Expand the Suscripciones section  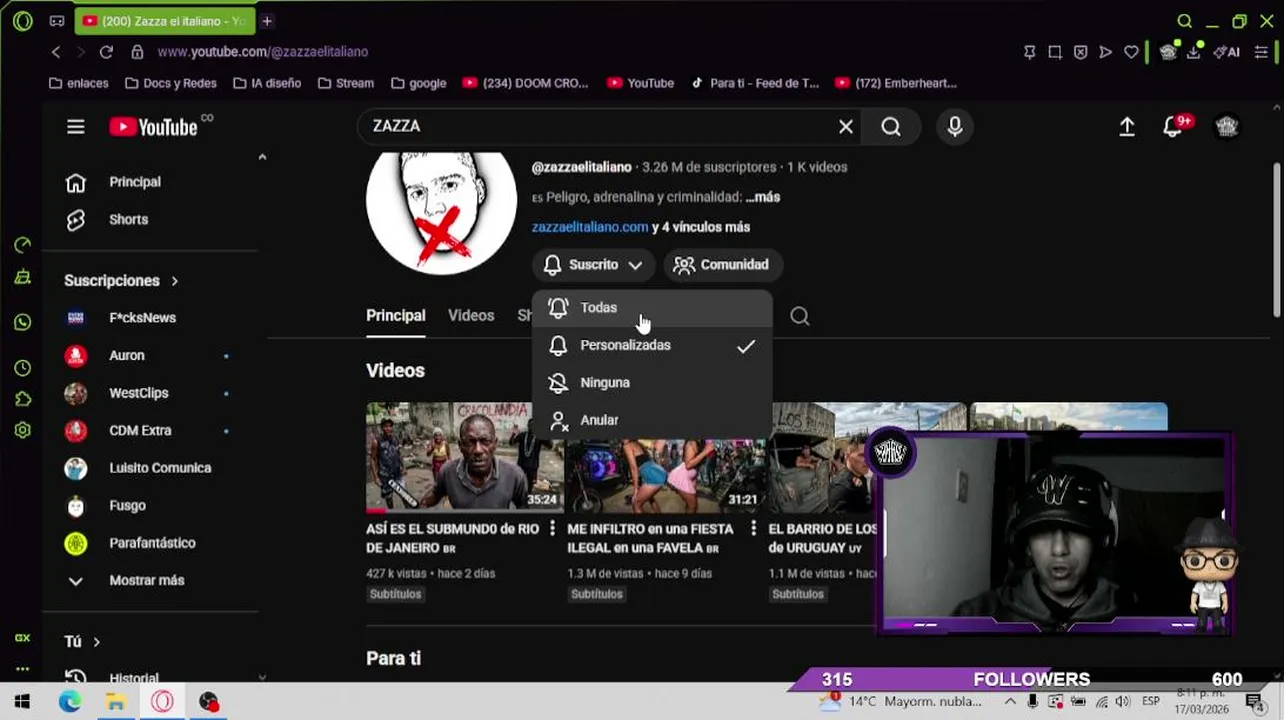(x=121, y=281)
